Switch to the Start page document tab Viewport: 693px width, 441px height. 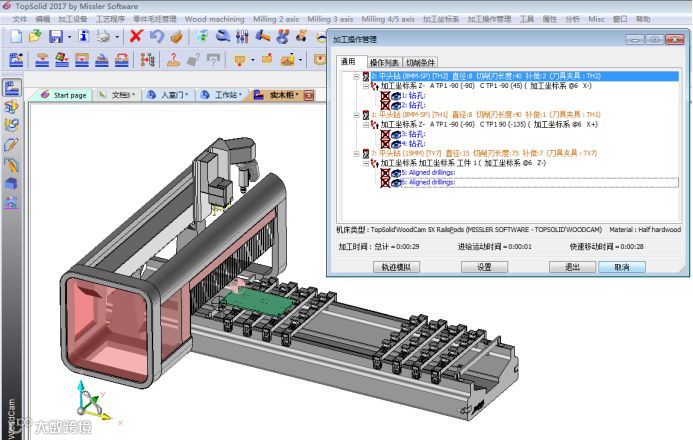[x=65, y=95]
